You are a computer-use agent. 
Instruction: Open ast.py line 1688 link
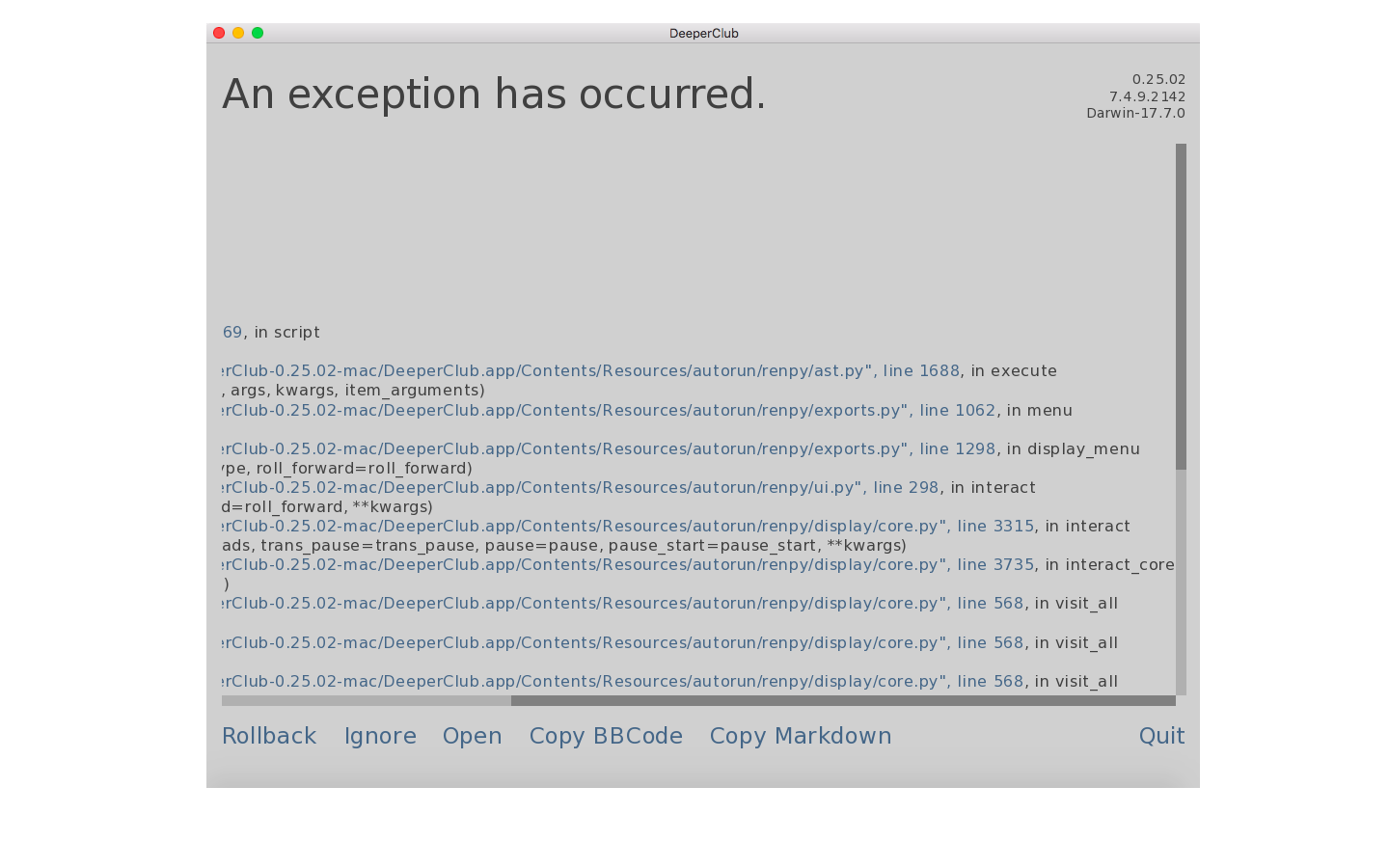[591, 371]
